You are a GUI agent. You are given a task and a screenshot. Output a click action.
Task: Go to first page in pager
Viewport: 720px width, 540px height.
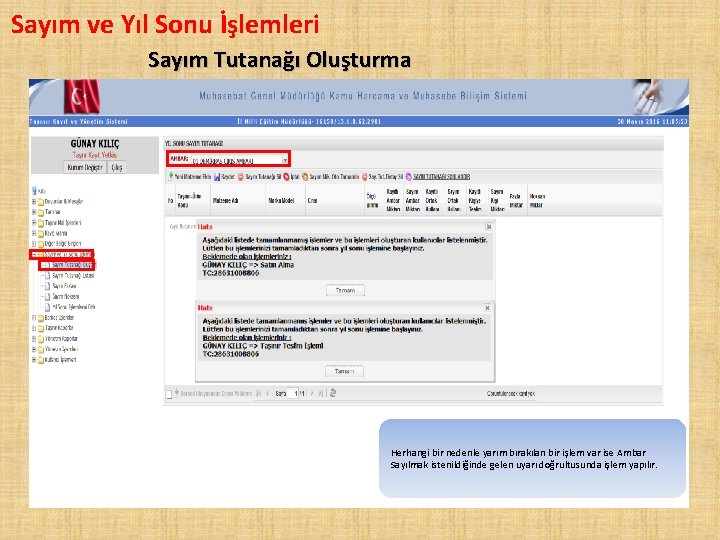(259, 394)
